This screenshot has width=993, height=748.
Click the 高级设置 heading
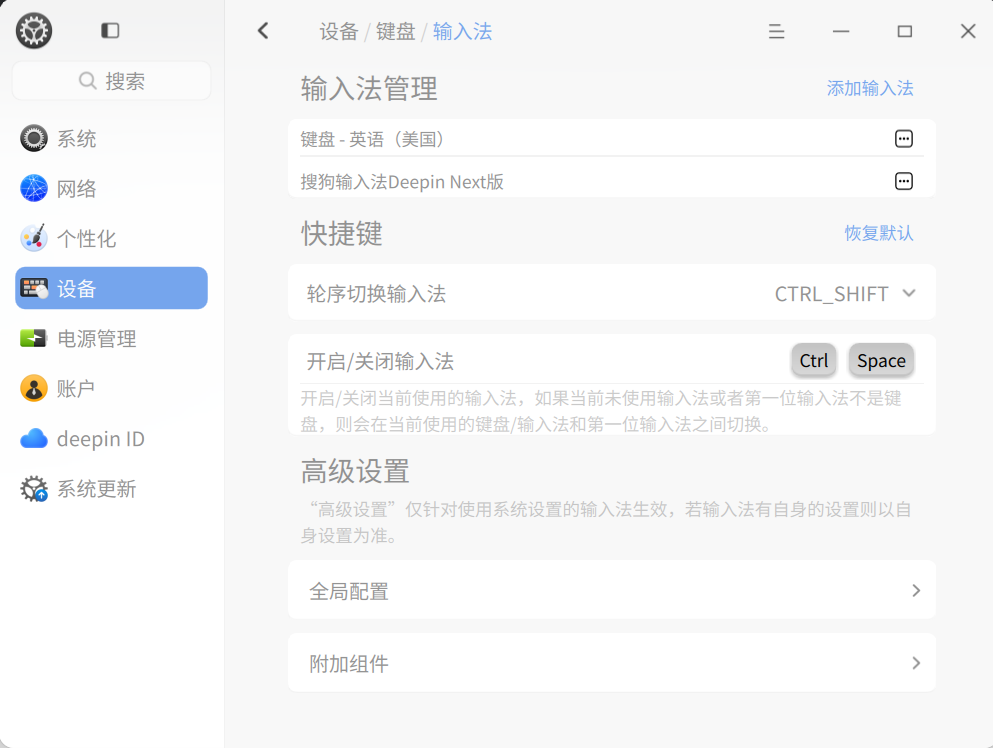[355, 471]
